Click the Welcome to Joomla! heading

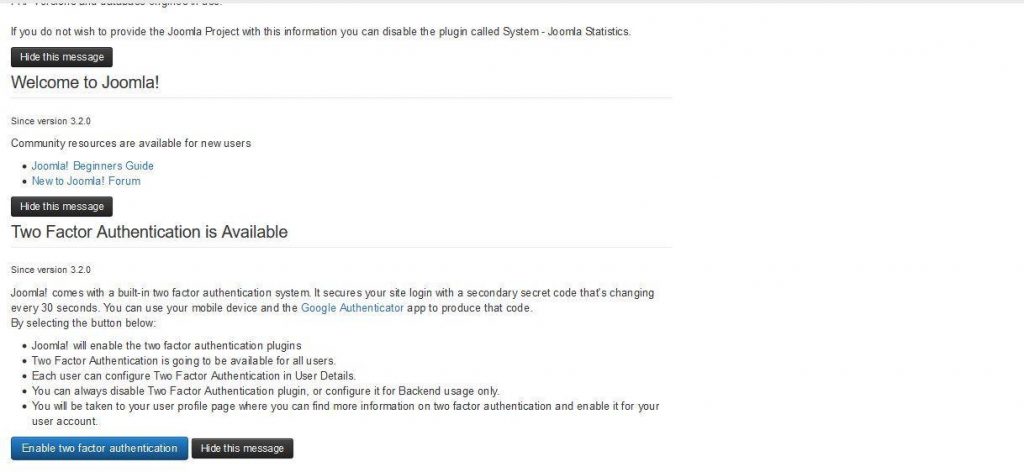[x=85, y=82]
